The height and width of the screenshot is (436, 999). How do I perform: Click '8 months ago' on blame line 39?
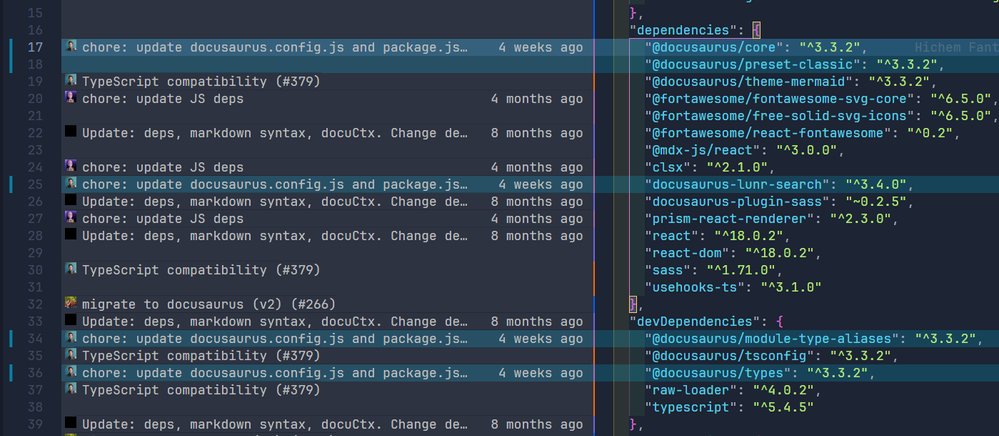click(x=536, y=424)
